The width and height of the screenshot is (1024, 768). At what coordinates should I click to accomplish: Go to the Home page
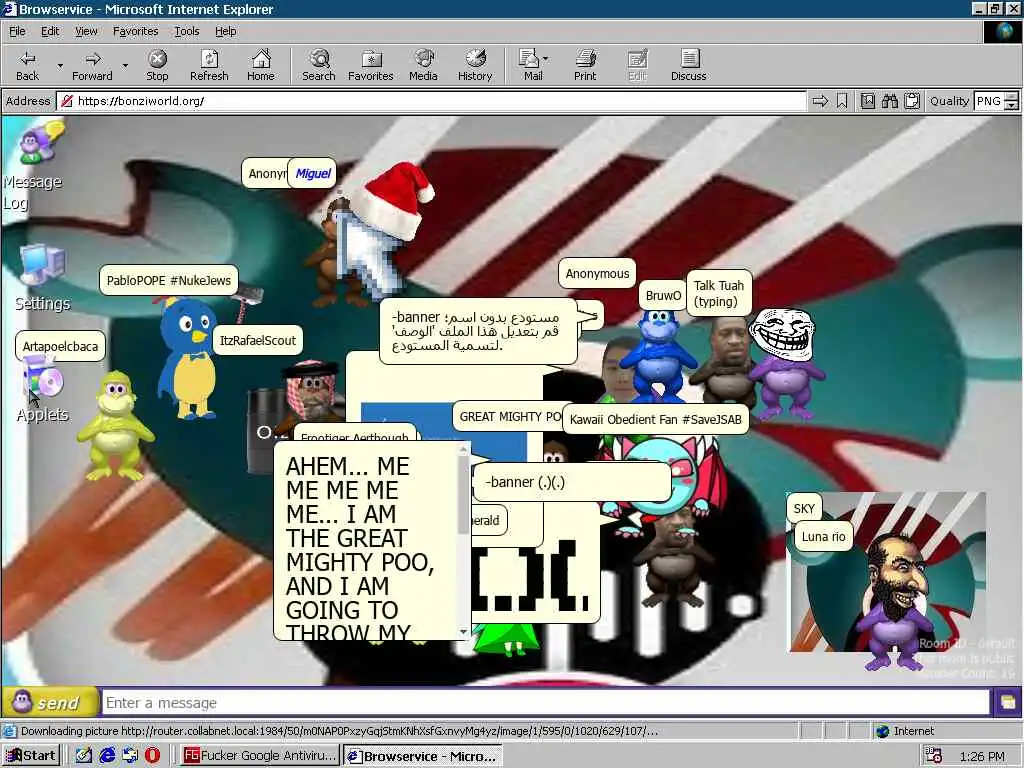click(x=261, y=65)
